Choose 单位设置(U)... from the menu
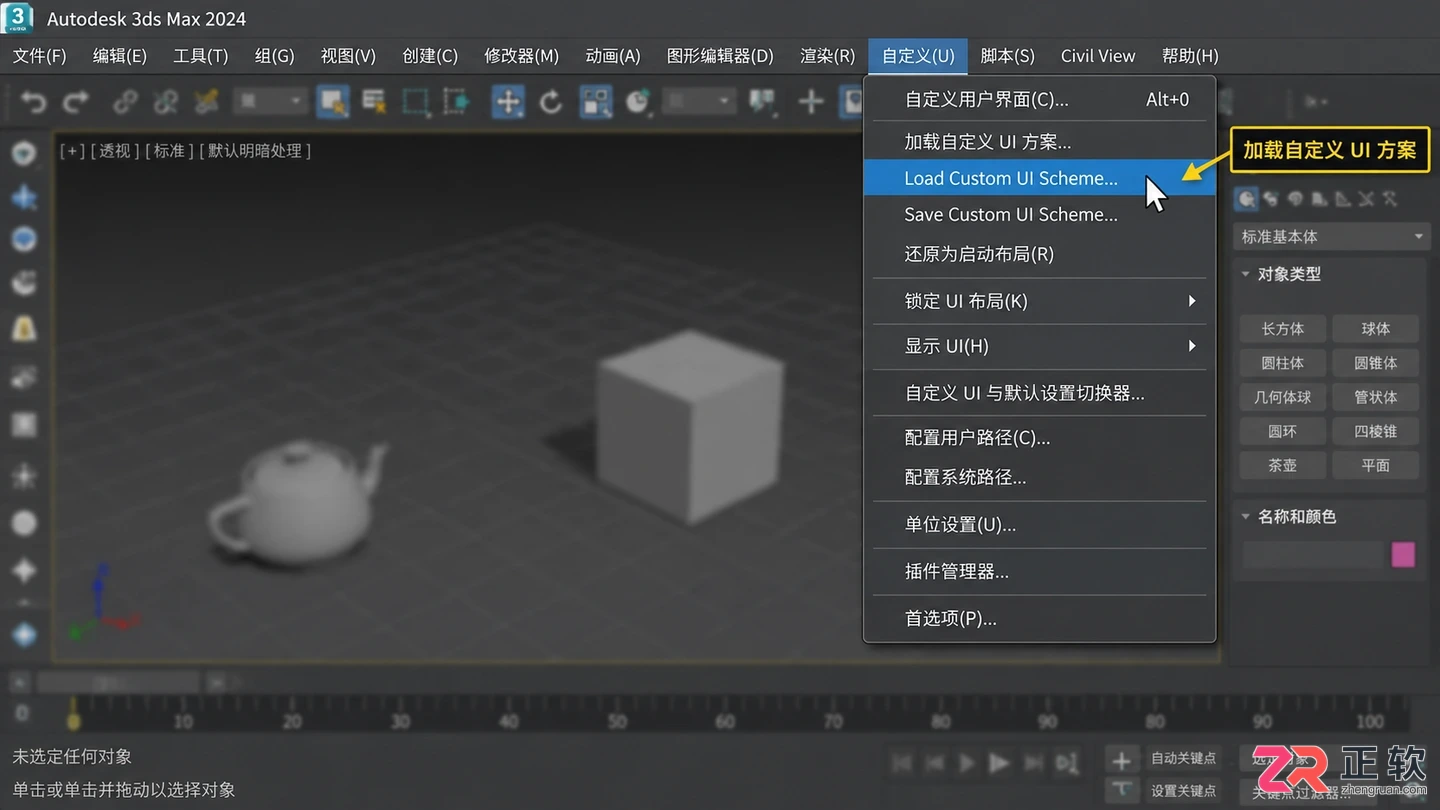Image resolution: width=1440 pixels, height=810 pixels. (1040, 524)
